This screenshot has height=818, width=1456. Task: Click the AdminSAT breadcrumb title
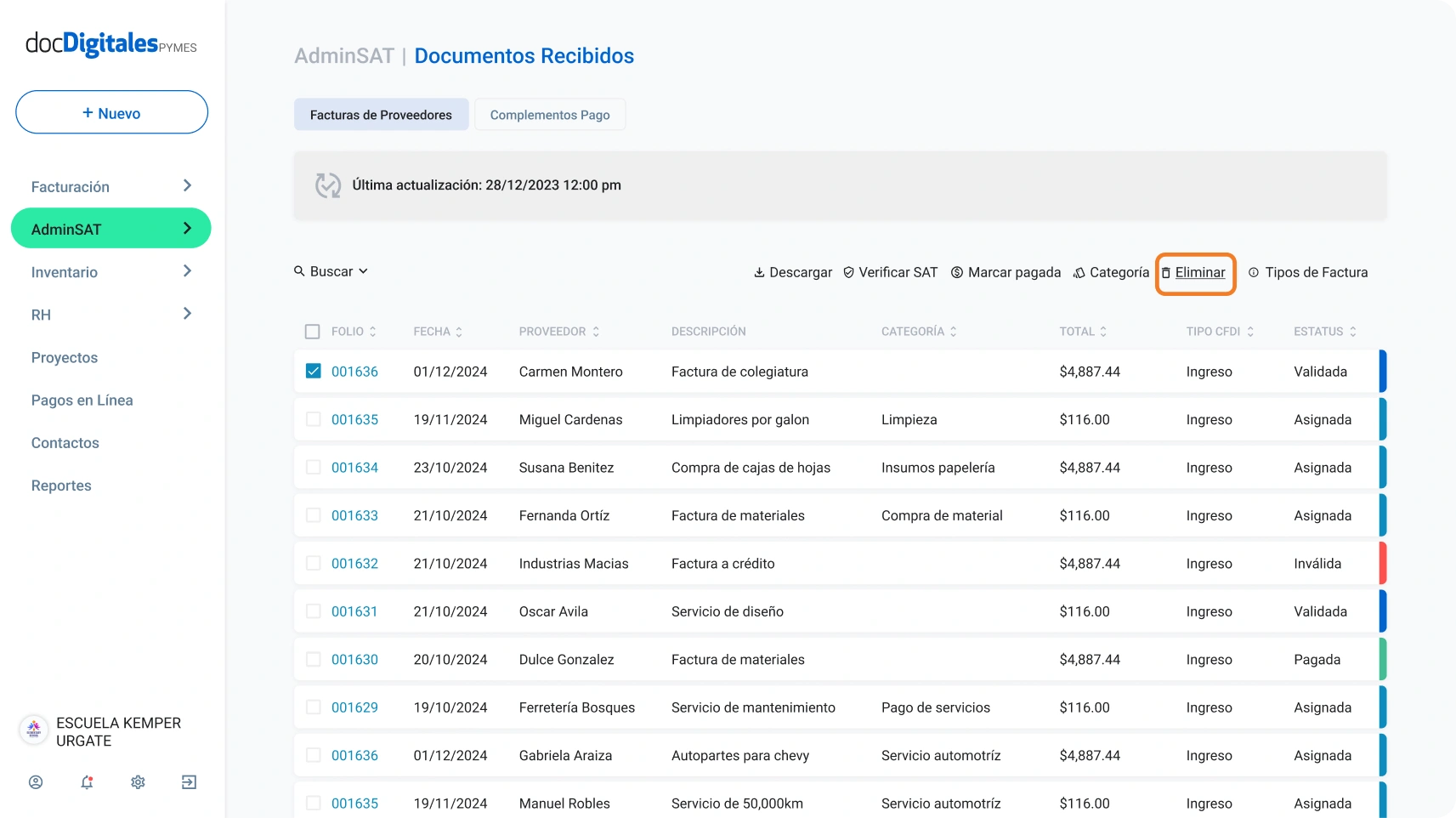[x=344, y=56]
